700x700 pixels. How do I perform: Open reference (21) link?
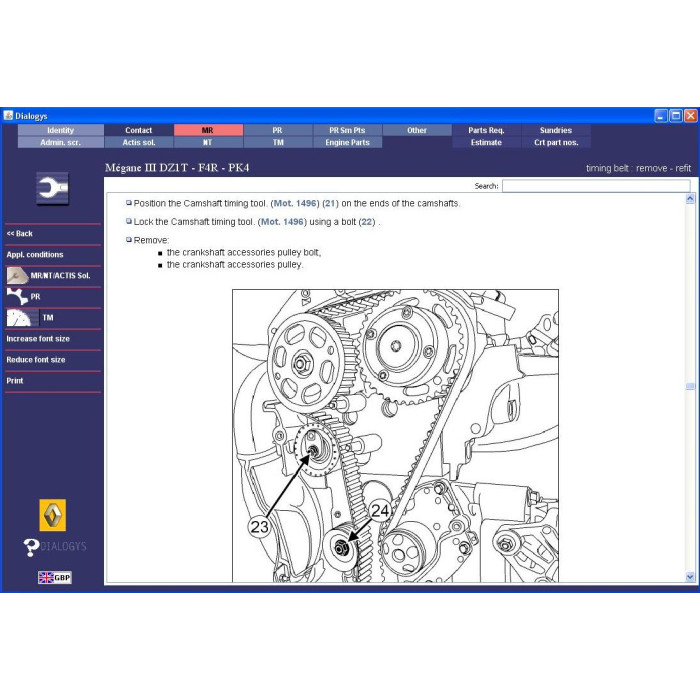coord(330,203)
